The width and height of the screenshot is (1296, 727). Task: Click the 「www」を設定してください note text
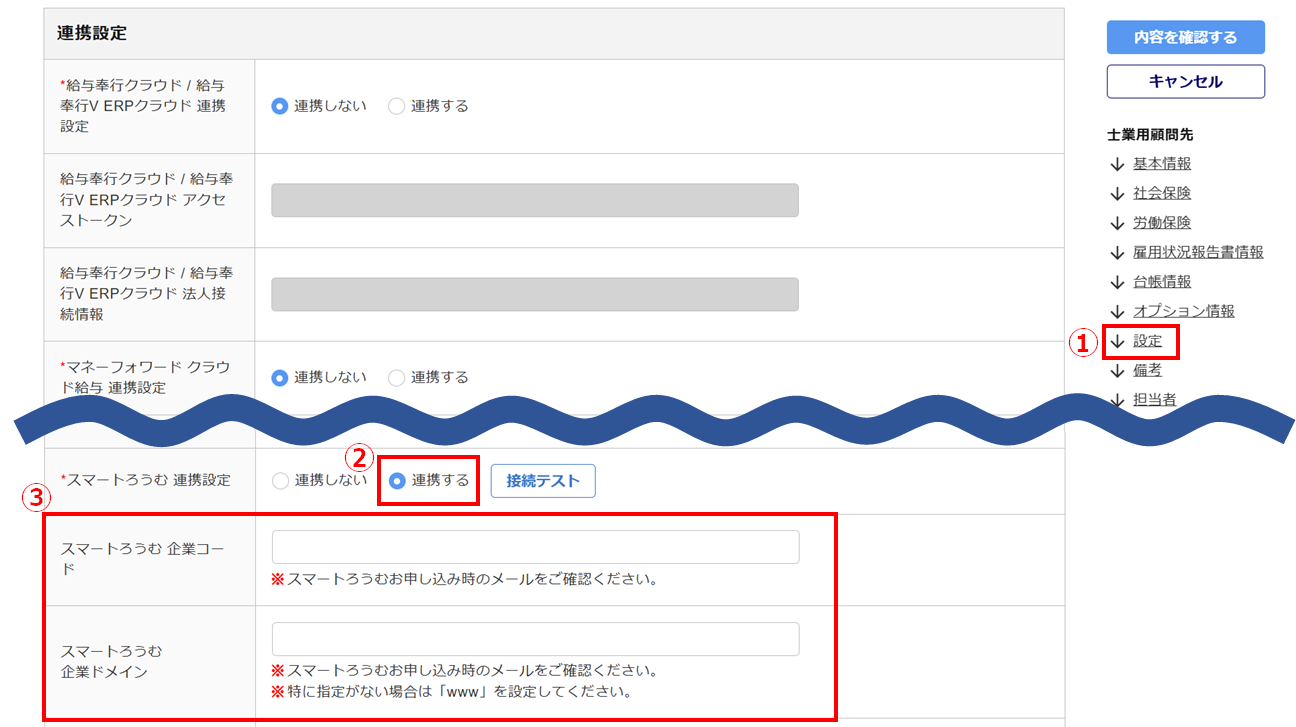point(453,691)
